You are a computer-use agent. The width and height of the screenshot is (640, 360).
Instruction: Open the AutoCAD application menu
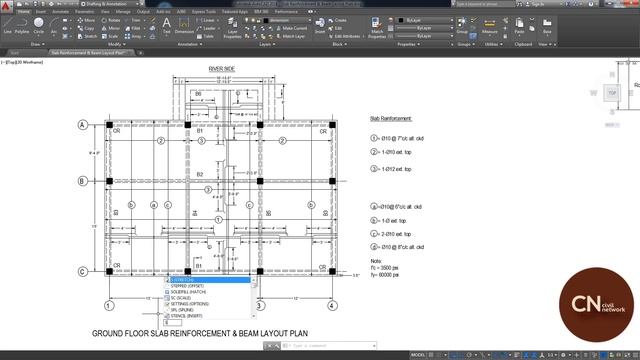point(6,6)
